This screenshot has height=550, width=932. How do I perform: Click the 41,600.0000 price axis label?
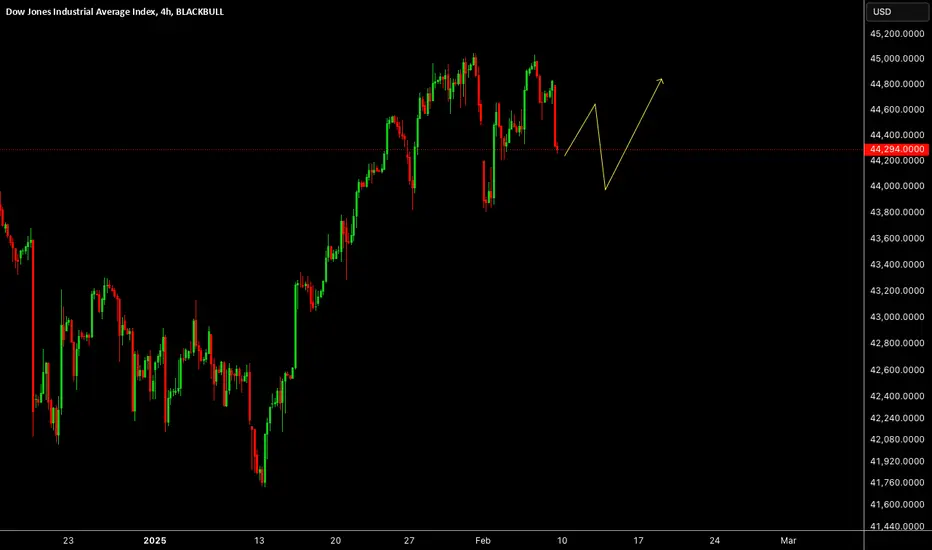click(897, 505)
